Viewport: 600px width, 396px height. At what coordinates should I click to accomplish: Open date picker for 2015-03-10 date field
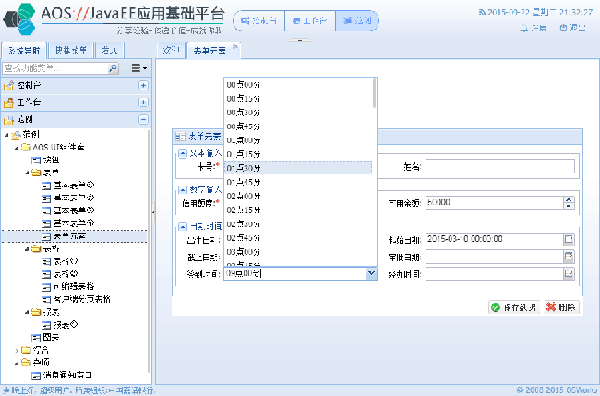pyautogui.click(x=569, y=240)
